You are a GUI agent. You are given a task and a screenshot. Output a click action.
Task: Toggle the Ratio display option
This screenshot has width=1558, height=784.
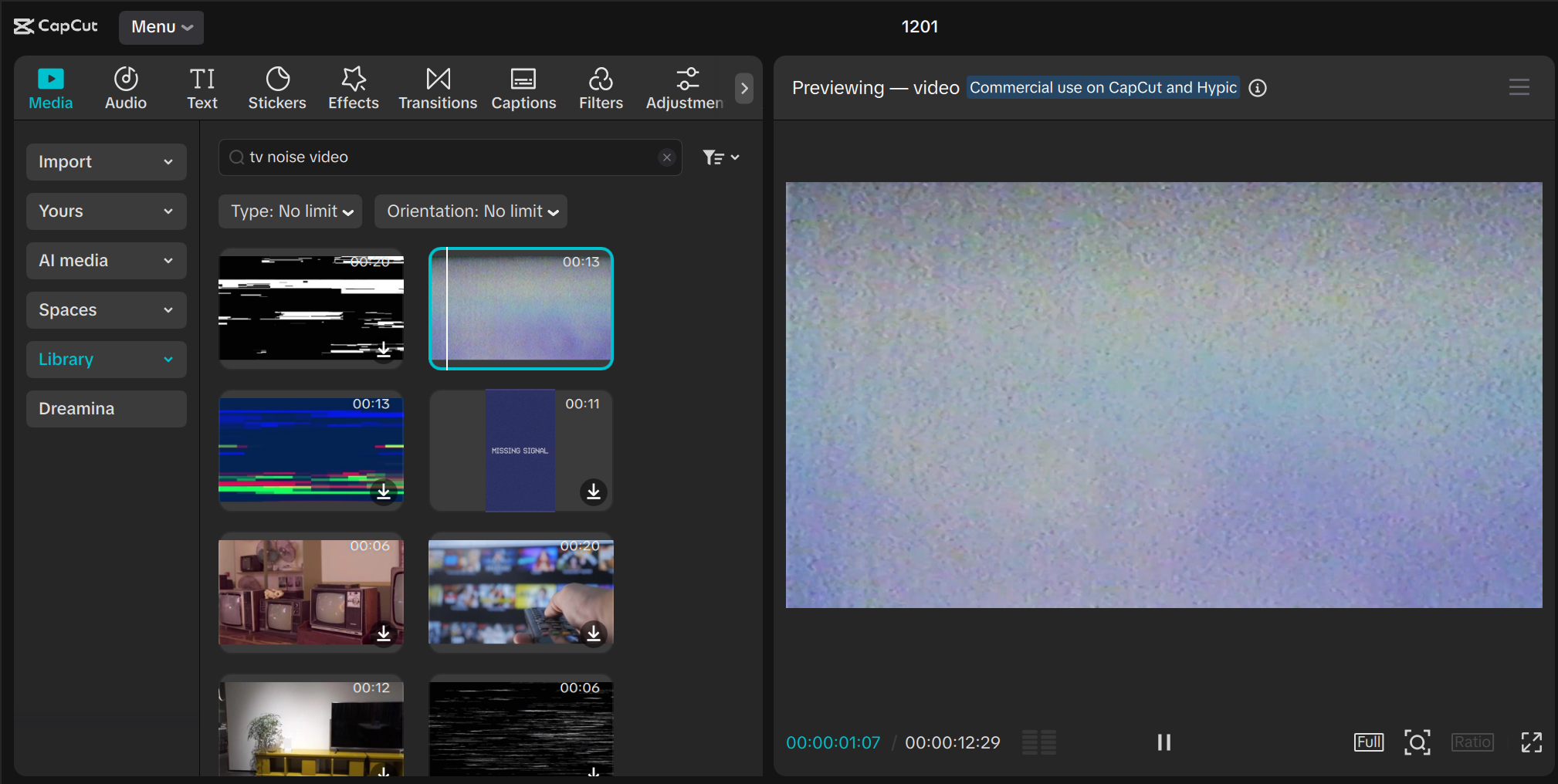coord(1471,742)
